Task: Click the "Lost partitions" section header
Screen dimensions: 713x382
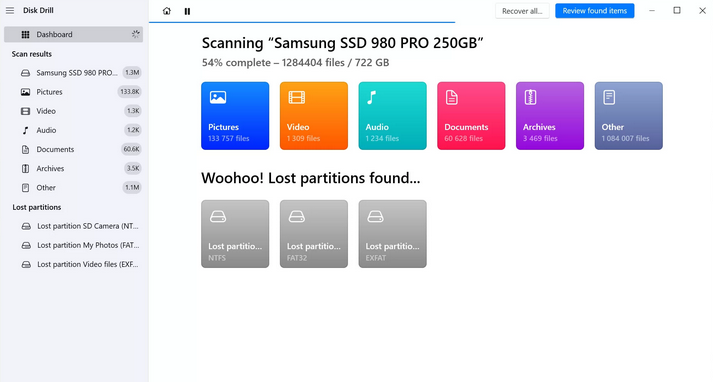Action: point(37,207)
